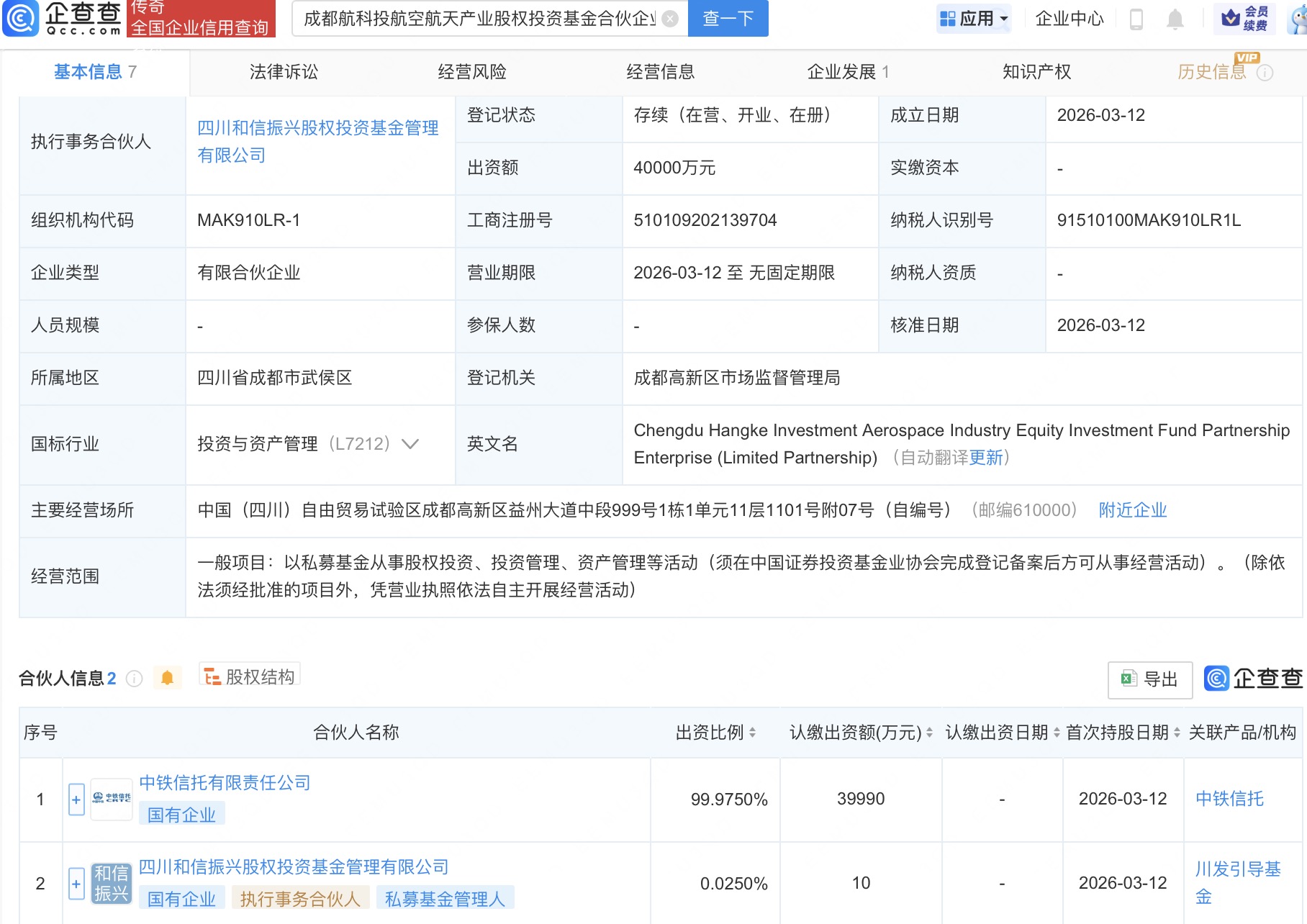Click the 中铁信托 company logo thumbnail

coord(112,799)
